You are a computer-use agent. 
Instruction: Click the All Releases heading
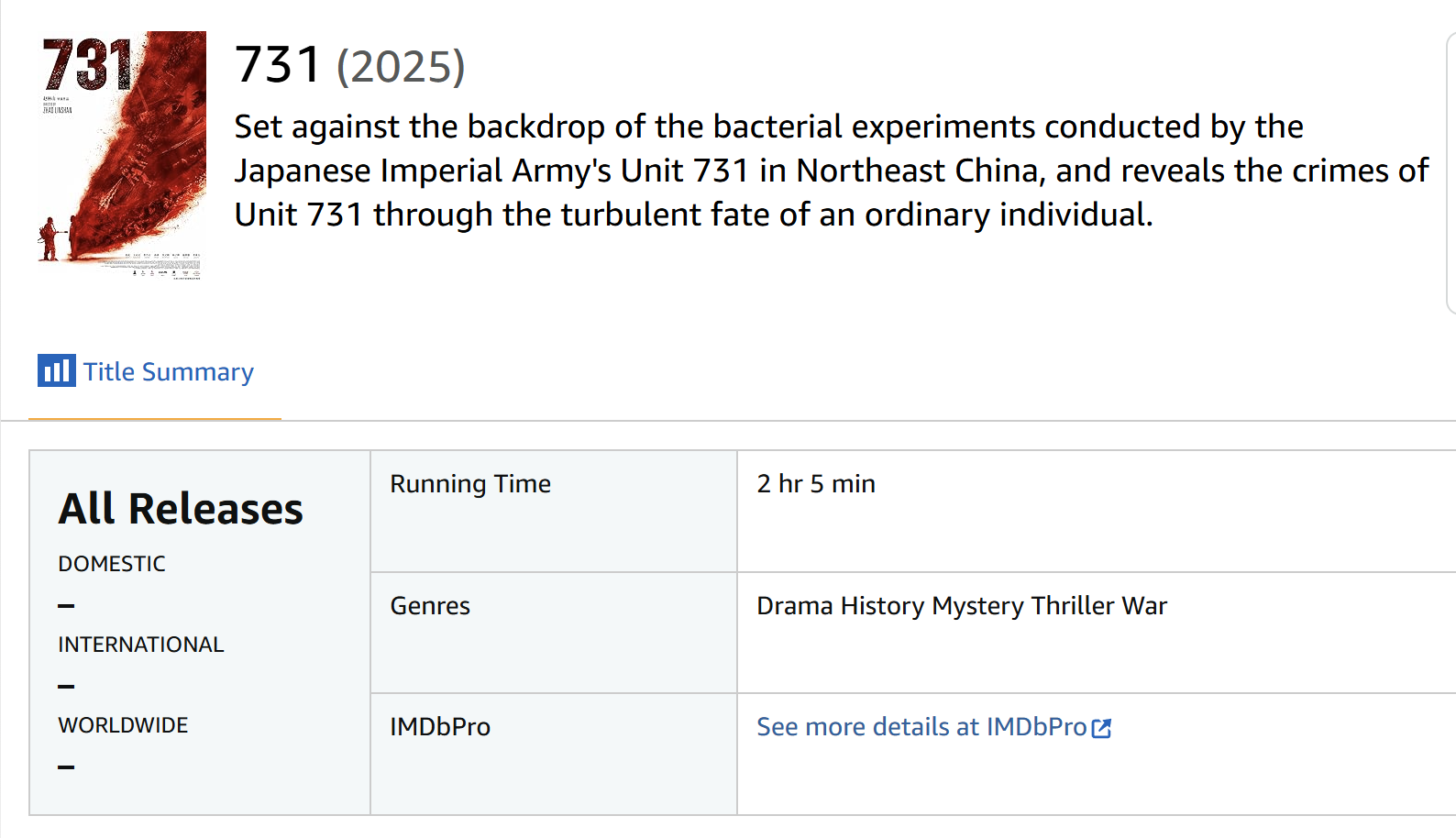click(x=181, y=509)
